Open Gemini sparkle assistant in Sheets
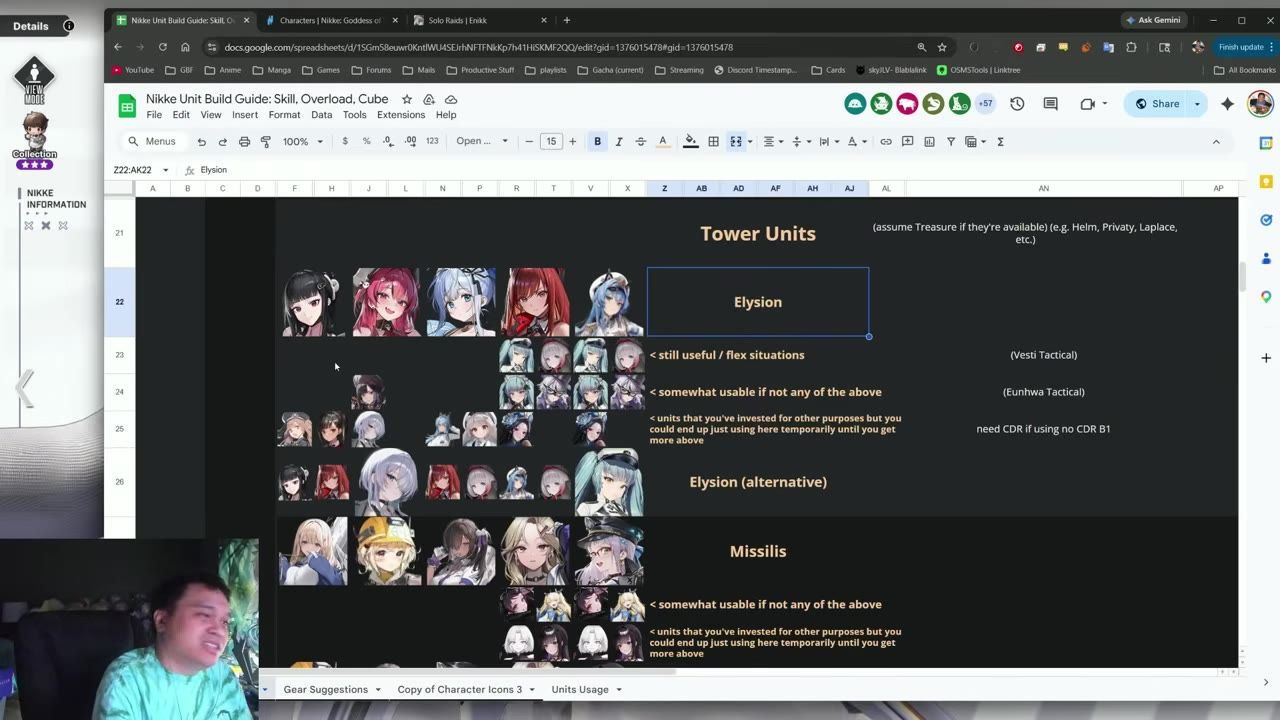Image resolution: width=1280 pixels, height=720 pixels. [x=1227, y=104]
